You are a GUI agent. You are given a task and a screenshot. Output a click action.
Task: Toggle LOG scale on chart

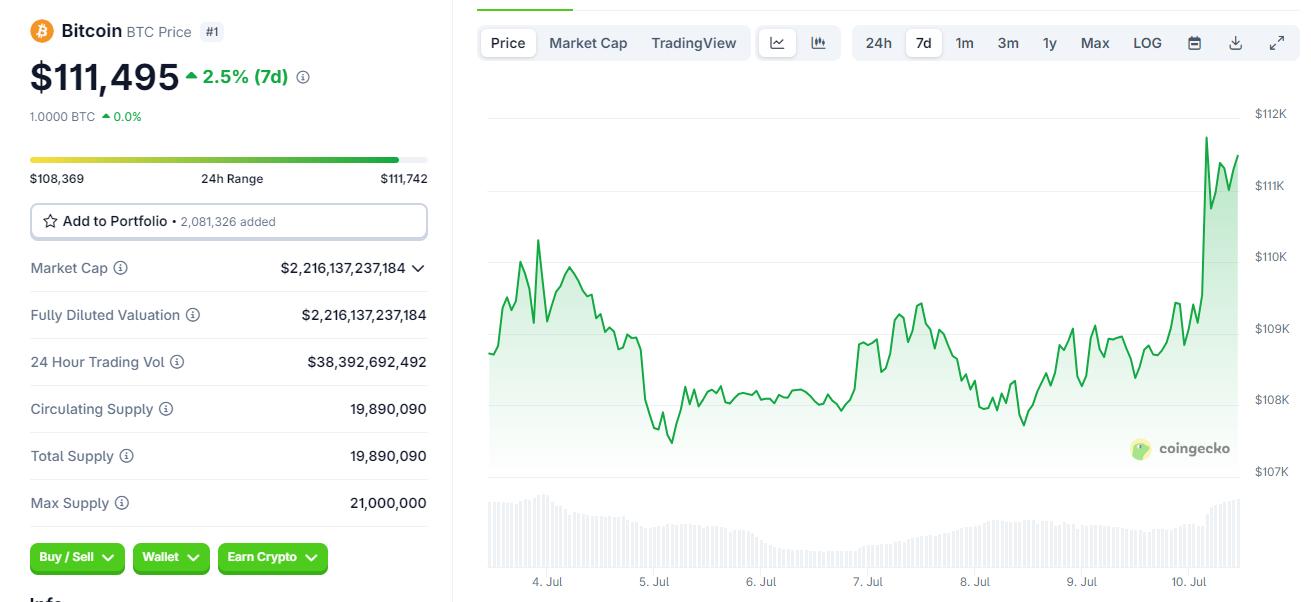coord(1147,43)
